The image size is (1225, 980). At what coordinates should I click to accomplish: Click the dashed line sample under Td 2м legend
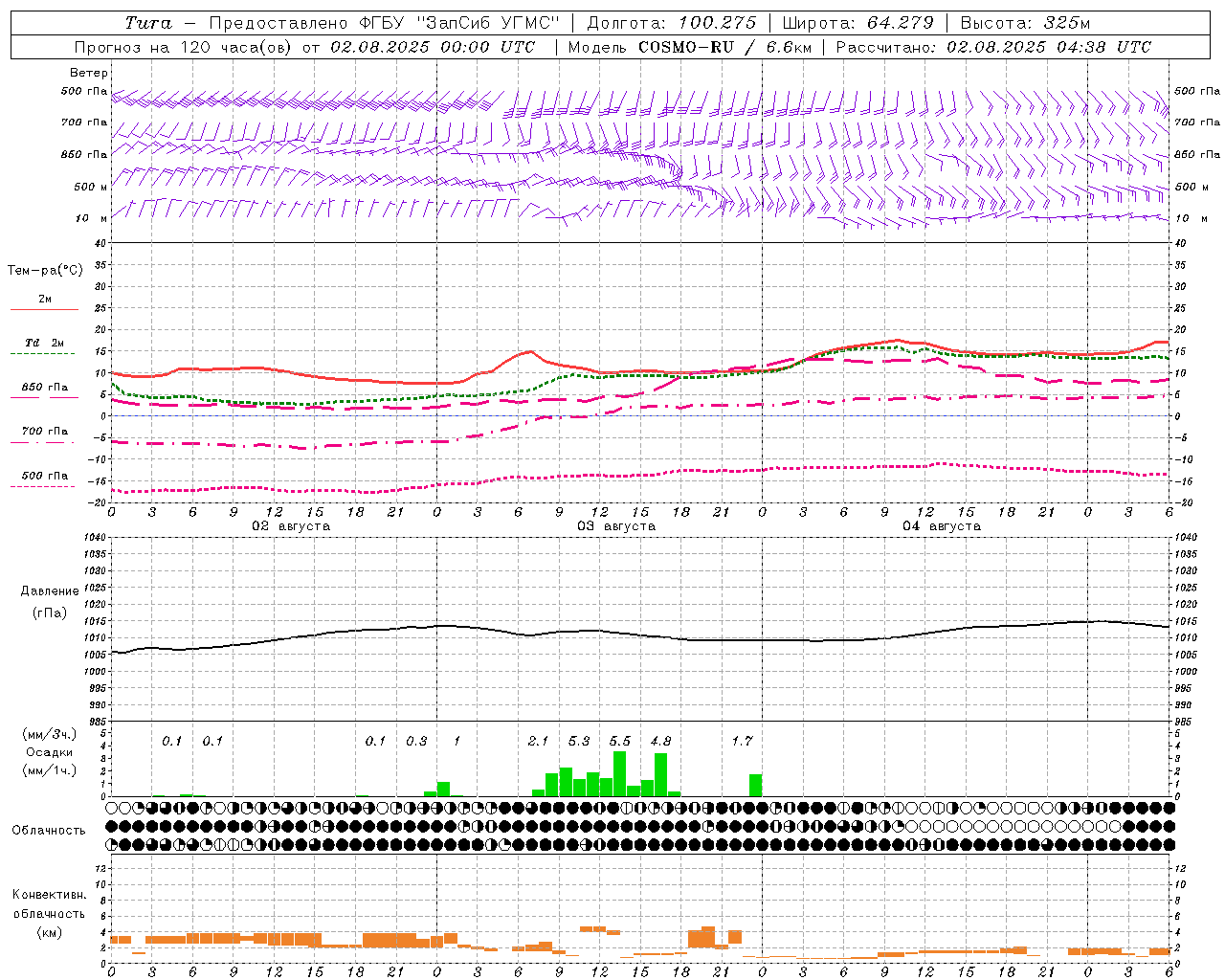(44, 354)
